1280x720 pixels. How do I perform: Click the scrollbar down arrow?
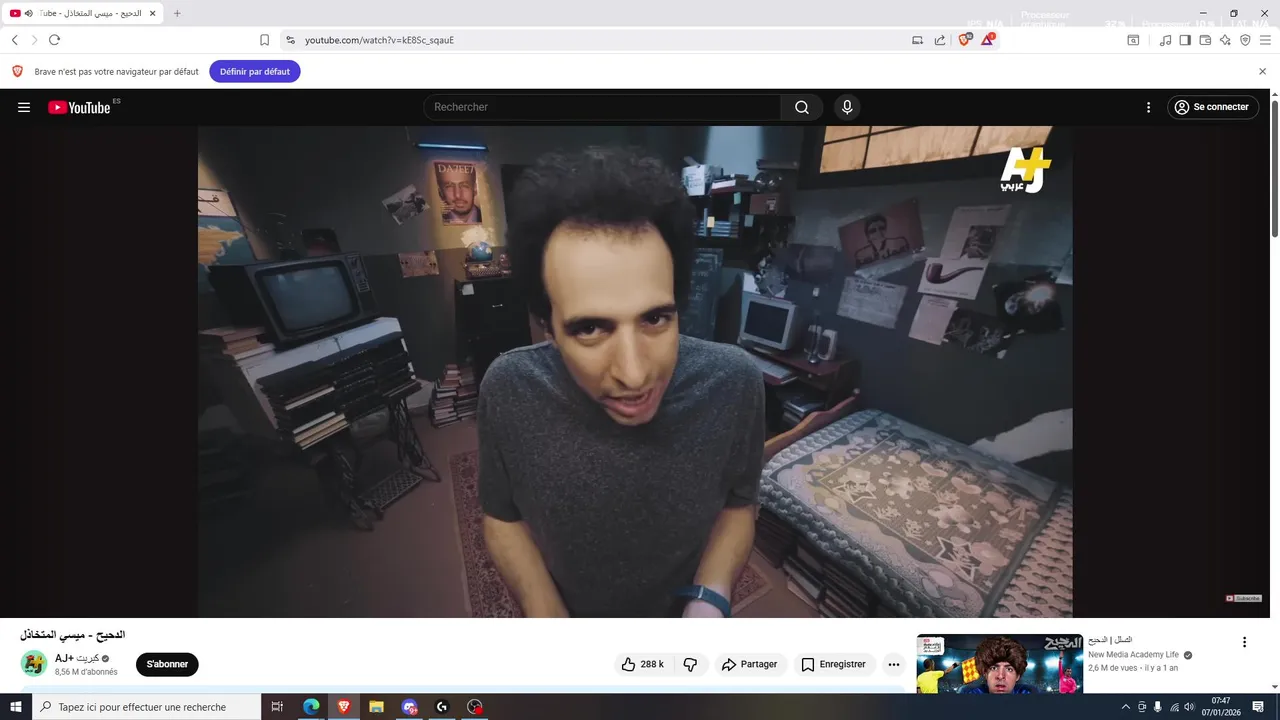pyautogui.click(x=1274, y=686)
